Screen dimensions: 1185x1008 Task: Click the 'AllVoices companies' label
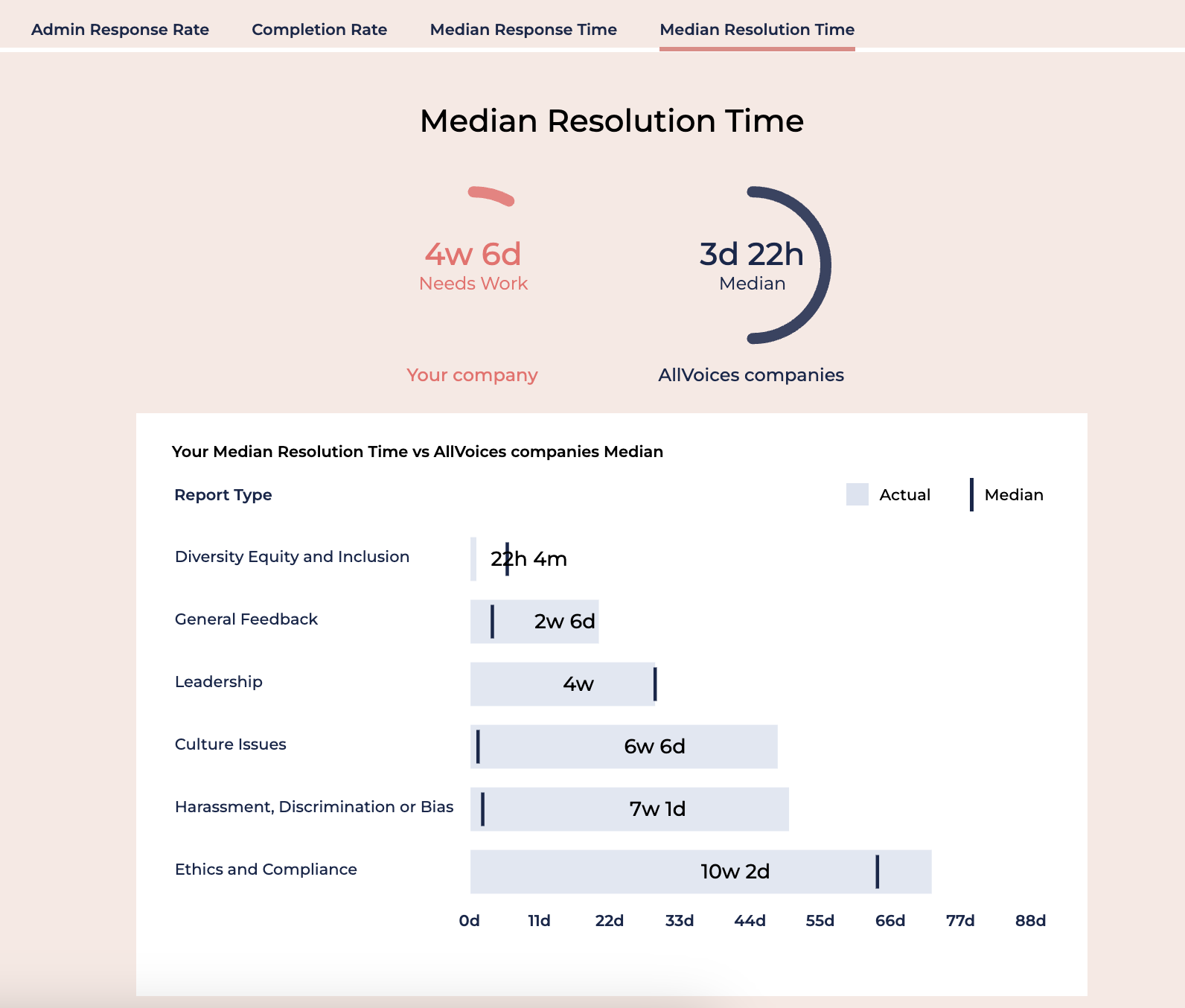coord(751,375)
